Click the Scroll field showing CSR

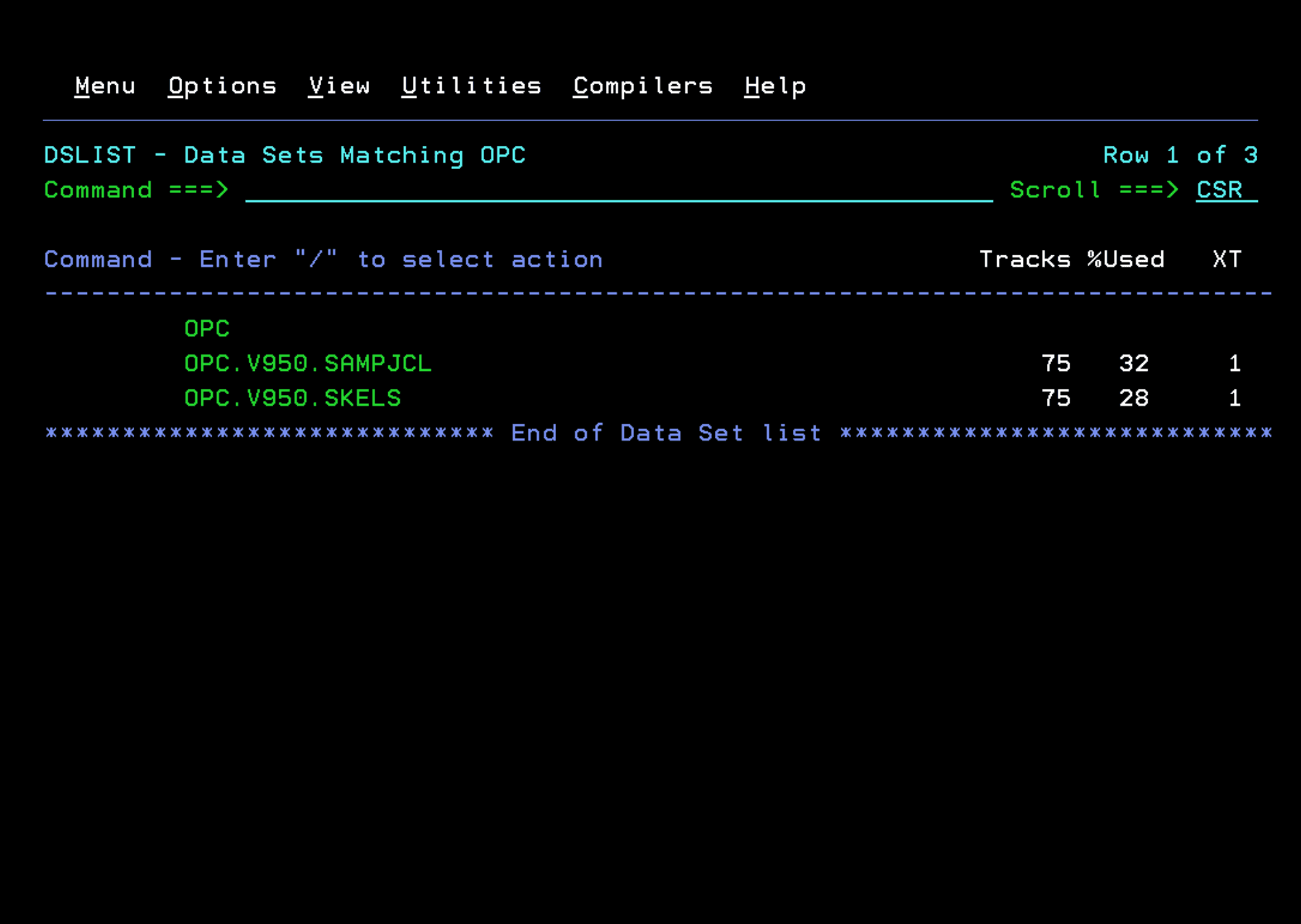(x=1226, y=190)
